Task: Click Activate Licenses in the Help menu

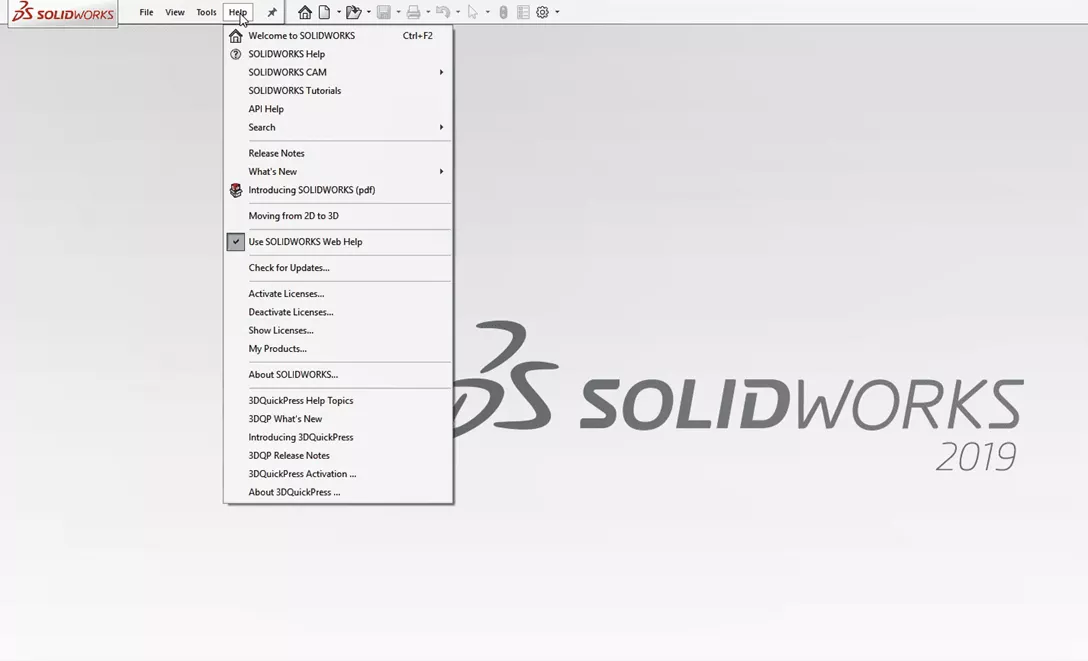Action: tap(289, 293)
